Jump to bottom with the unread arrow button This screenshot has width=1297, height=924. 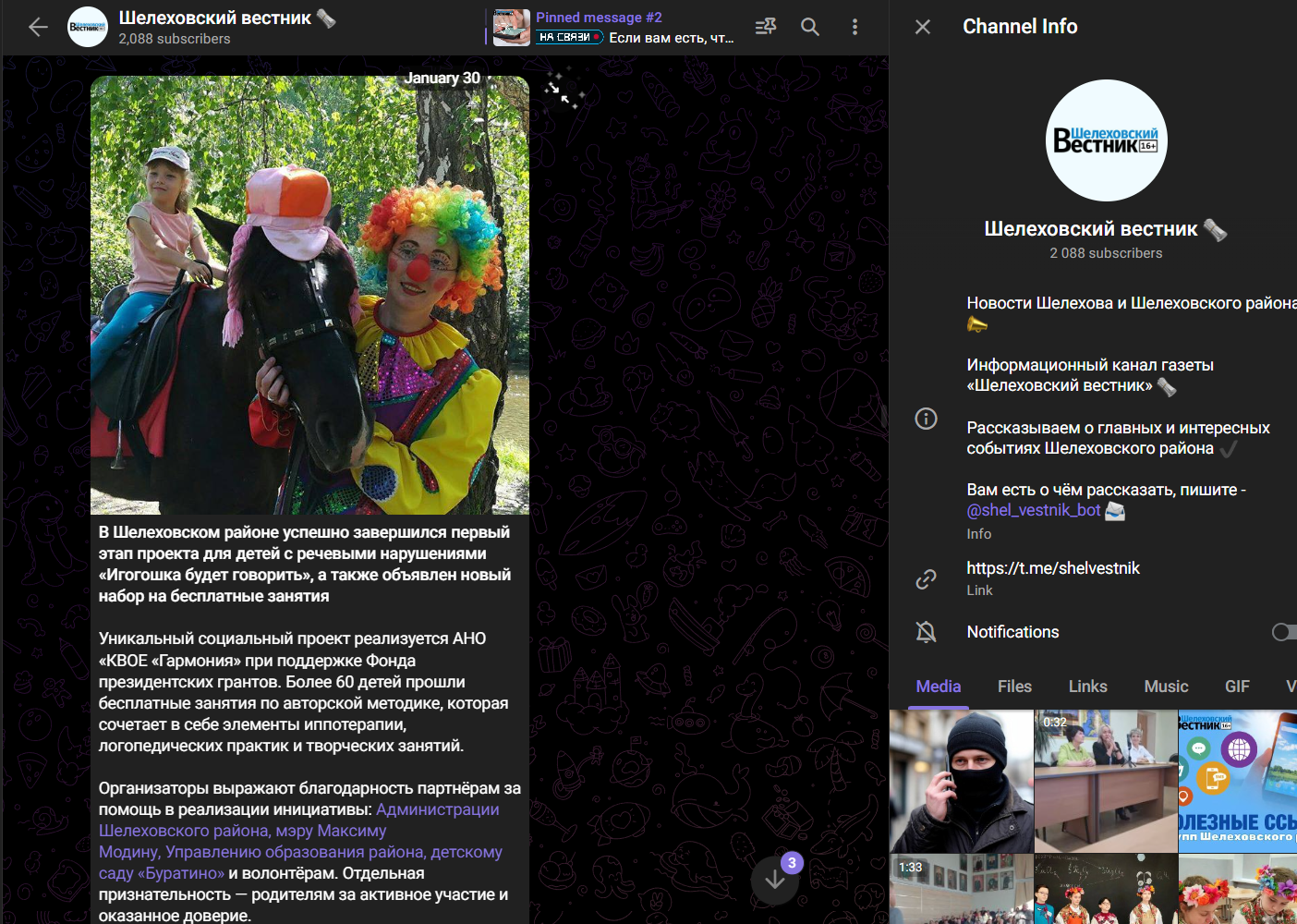[x=775, y=880]
